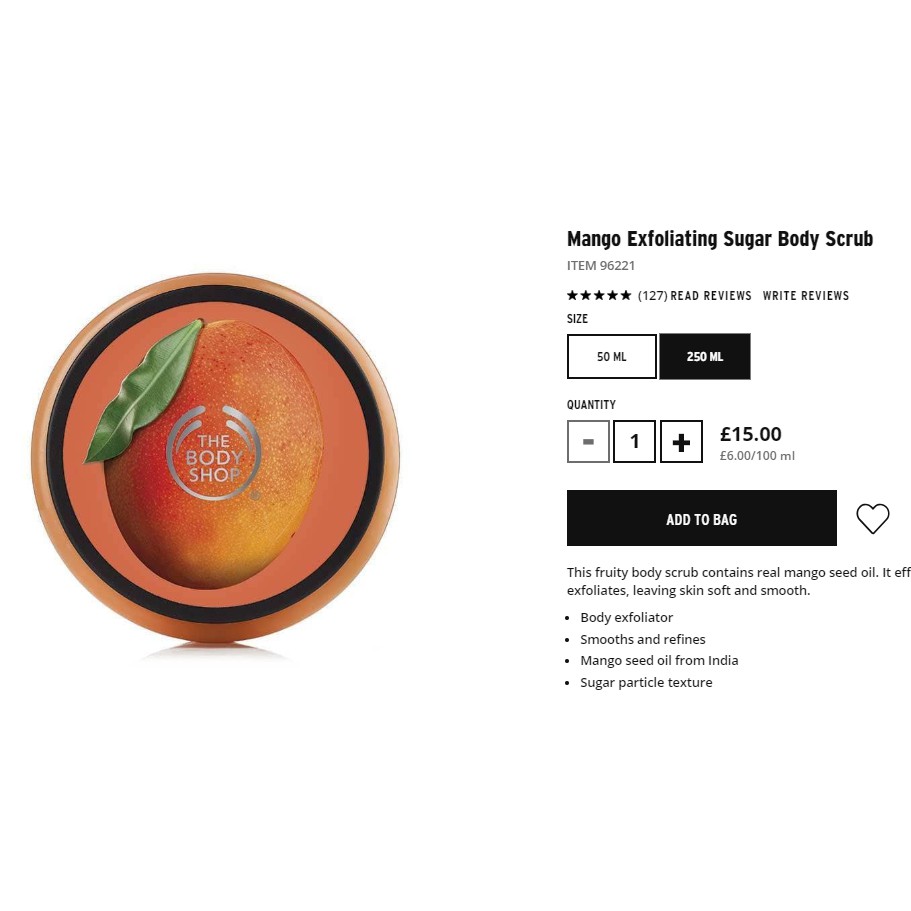Select the 50 ML size option
Screen dimensions: 911x911
click(x=612, y=356)
